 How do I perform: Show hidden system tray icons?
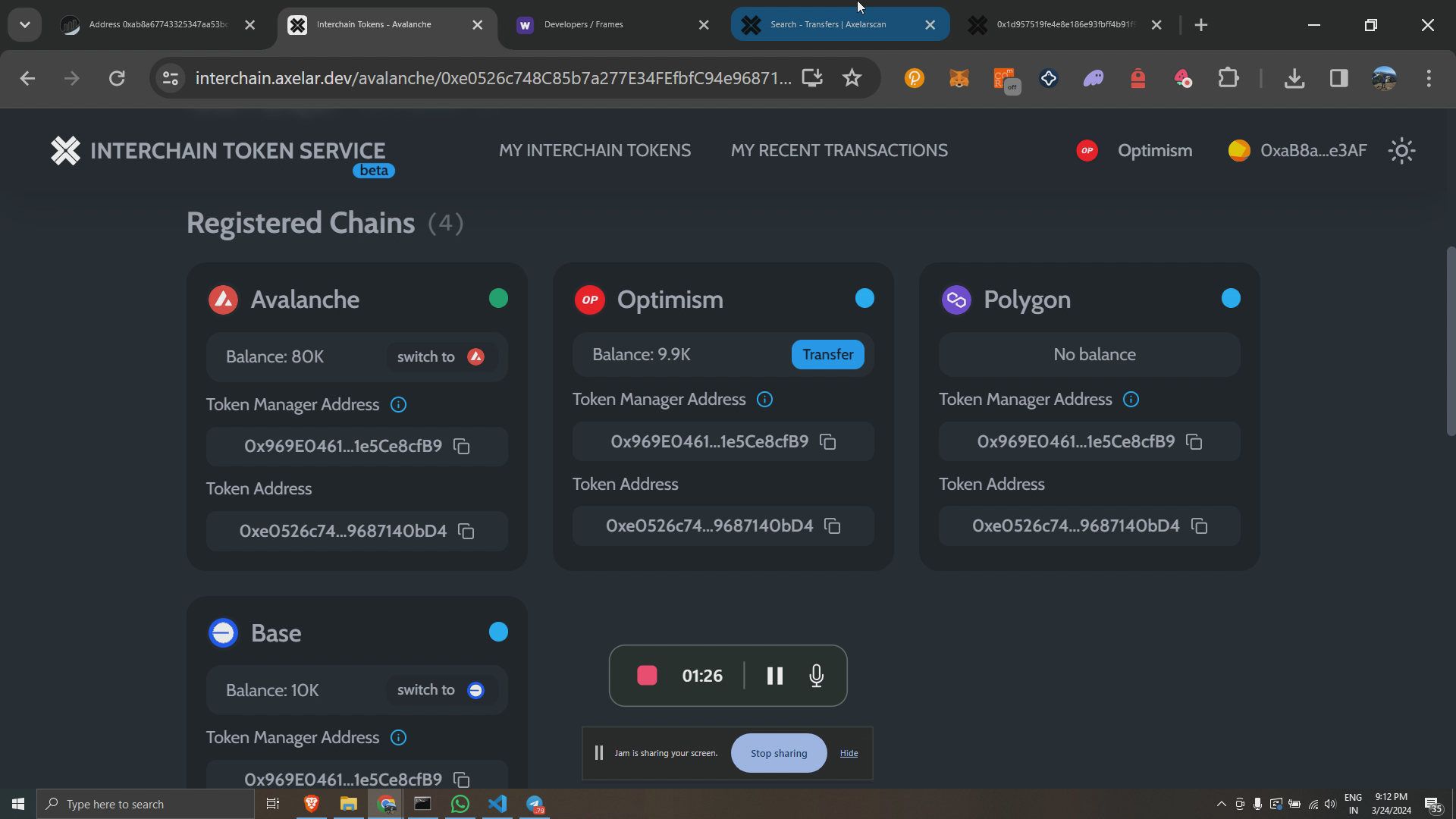tap(1221, 804)
